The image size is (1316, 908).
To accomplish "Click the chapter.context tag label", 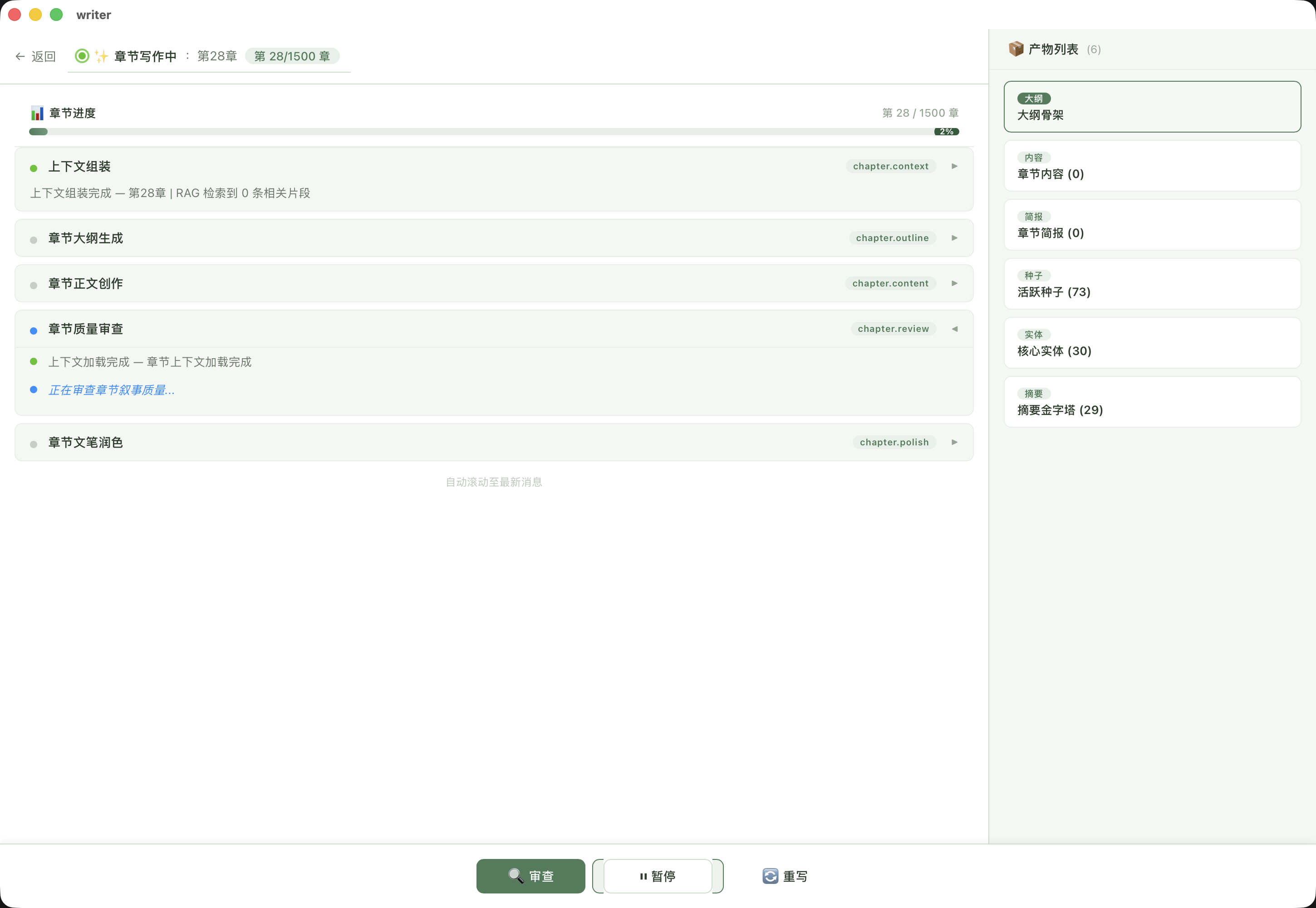I will click(x=891, y=166).
